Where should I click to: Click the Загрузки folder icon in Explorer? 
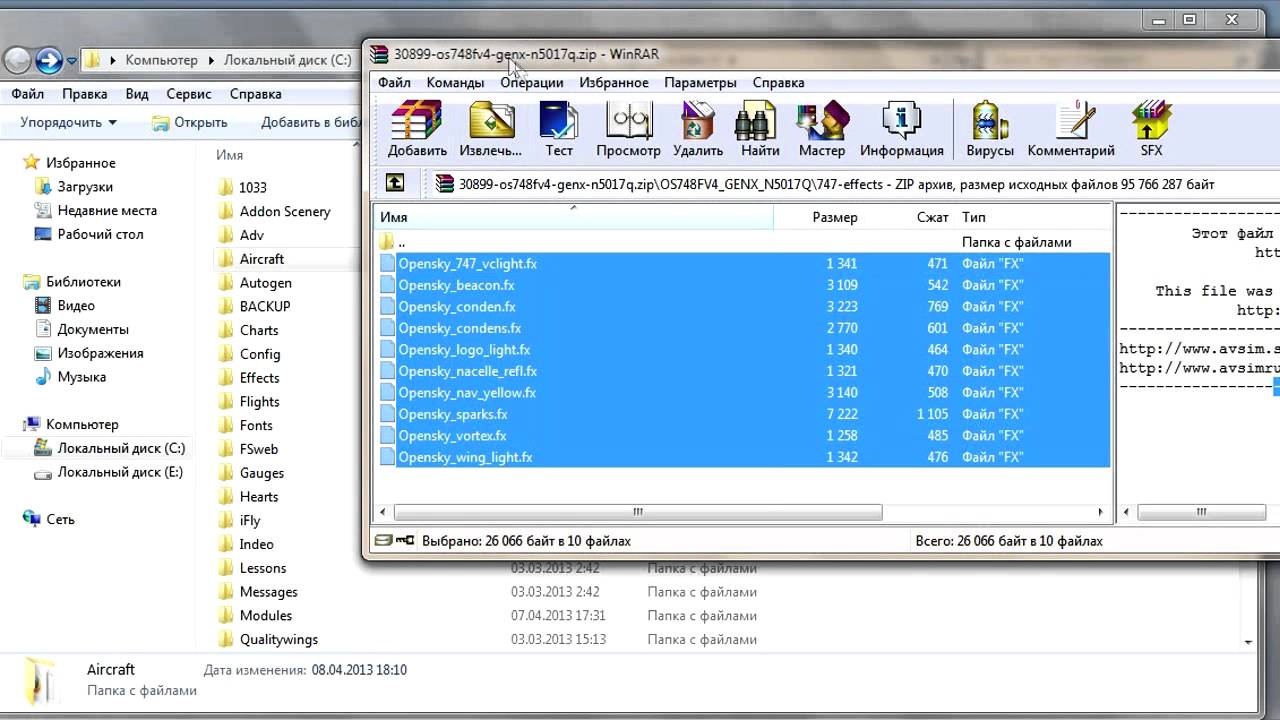pyautogui.click(x=43, y=187)
